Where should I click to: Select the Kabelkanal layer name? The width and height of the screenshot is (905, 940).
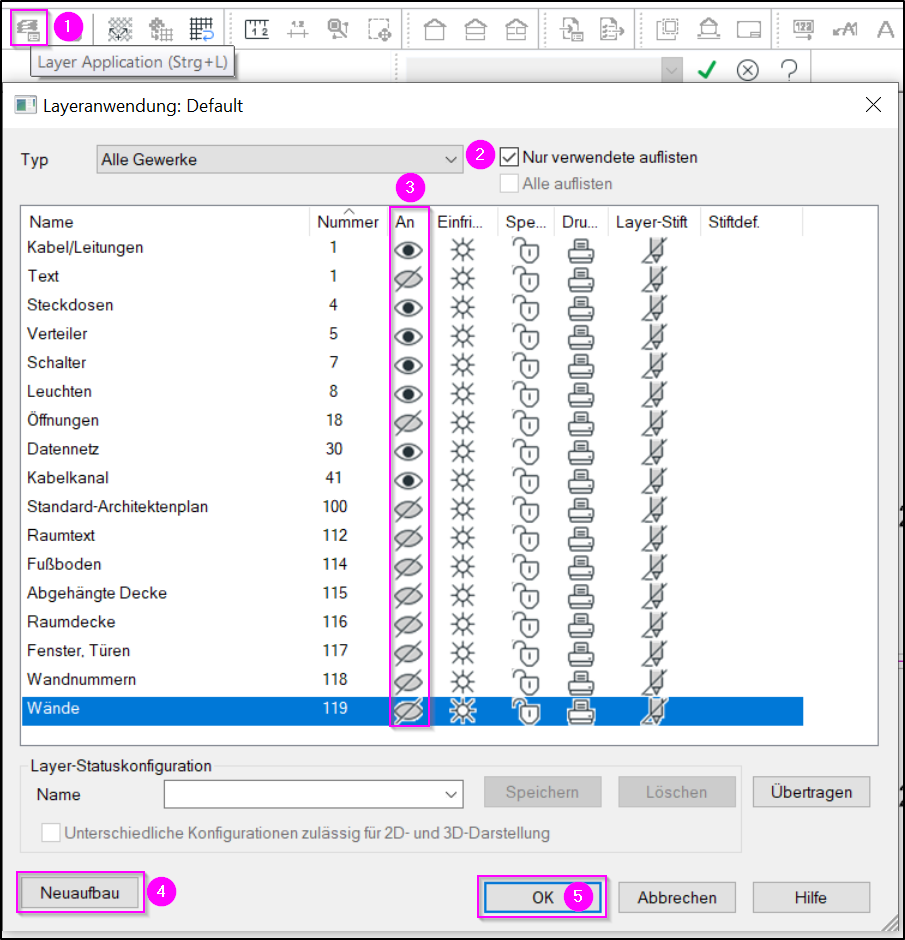[68, 478]
